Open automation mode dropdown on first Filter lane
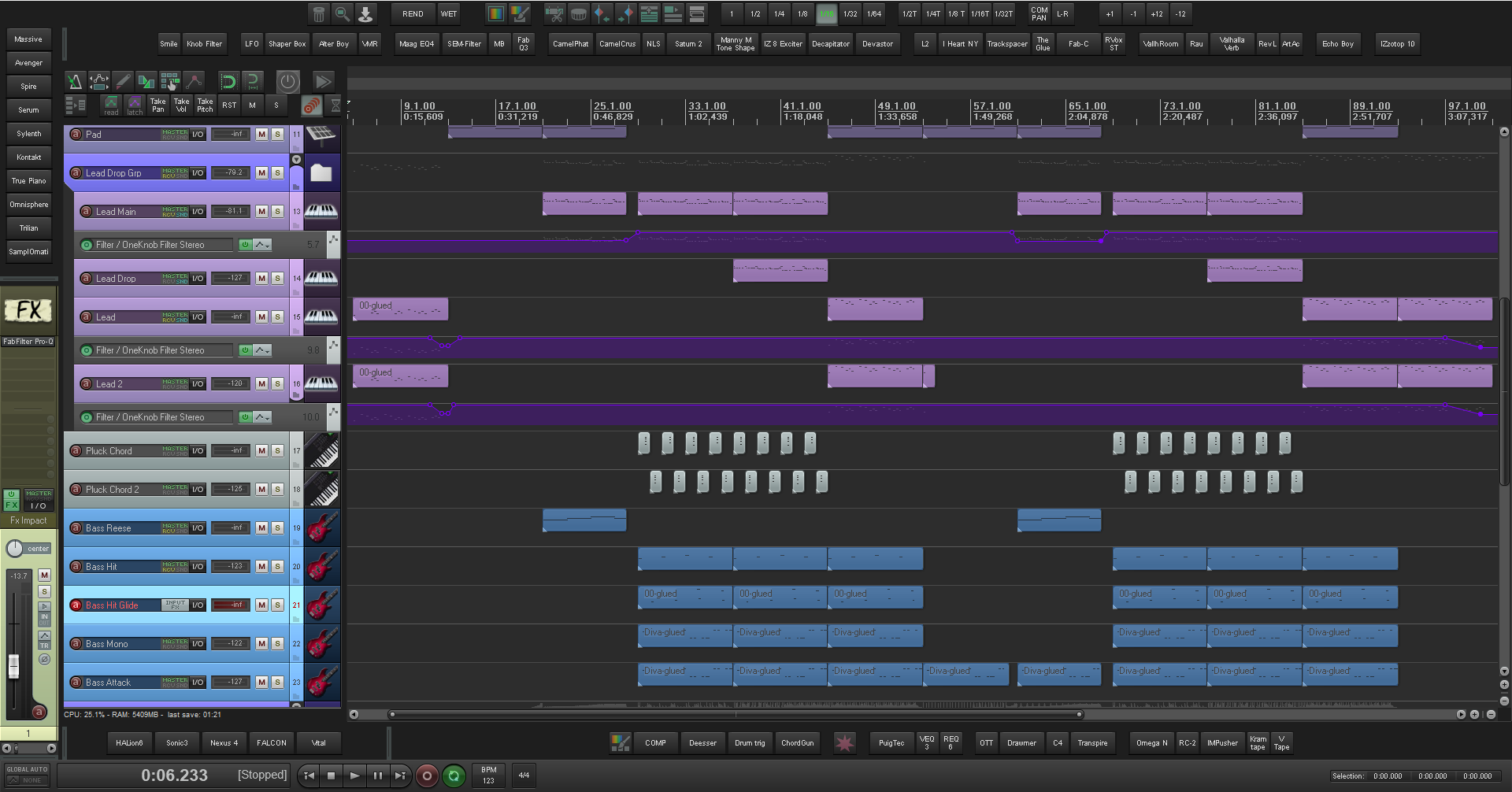Viewport: 1512px width, 792px height. pos(262,245)
